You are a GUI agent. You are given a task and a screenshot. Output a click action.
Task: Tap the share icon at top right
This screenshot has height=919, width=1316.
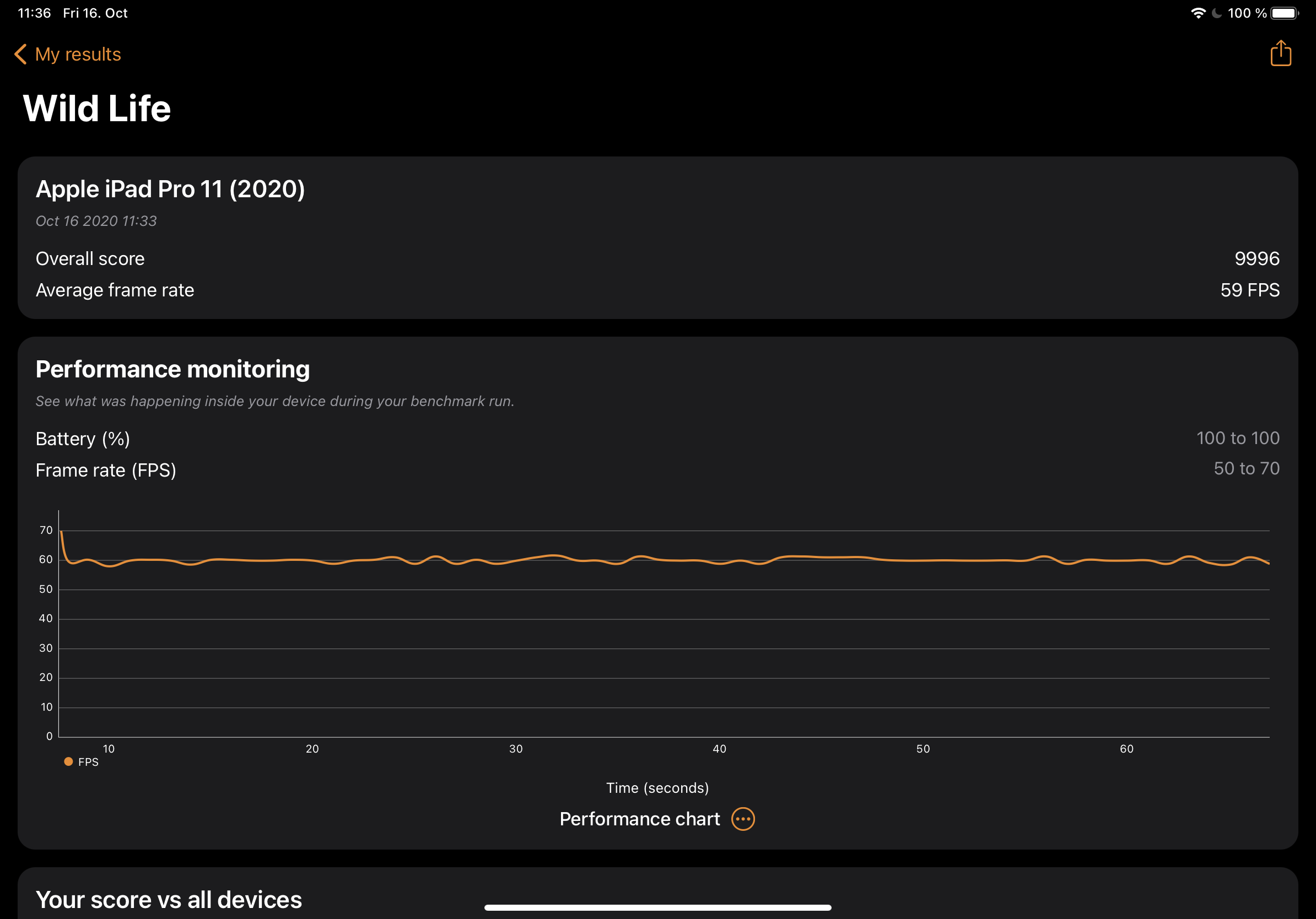click(x=1281, y=53)
